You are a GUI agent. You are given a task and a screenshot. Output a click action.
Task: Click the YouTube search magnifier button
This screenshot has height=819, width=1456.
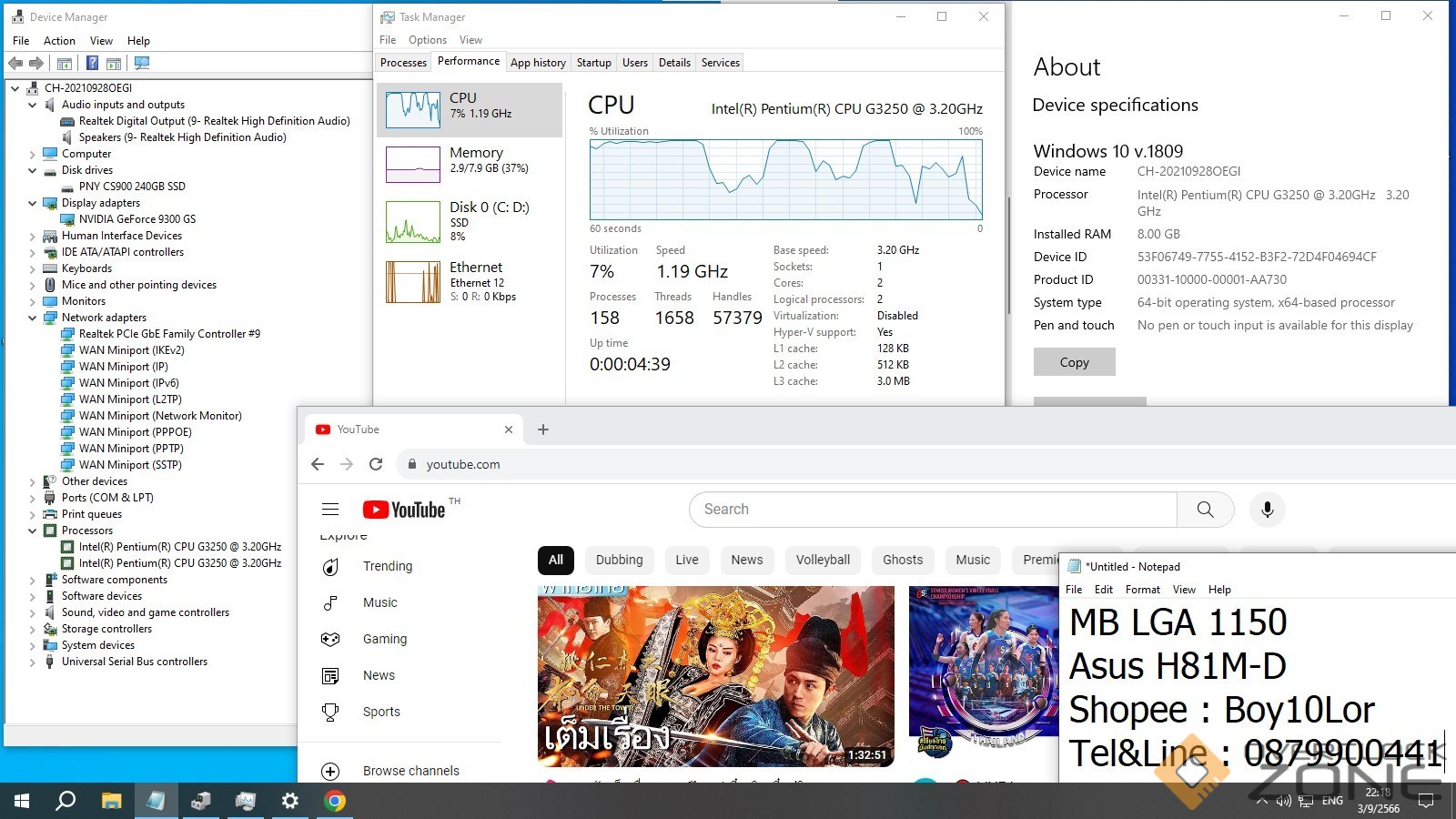click(x=1205, y=510)
